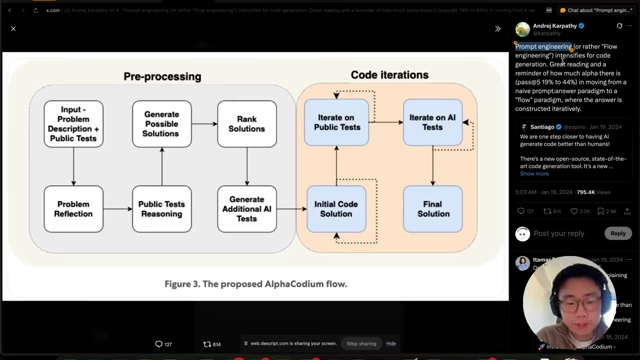Open the 'Chat about Prompt engin...' button
Screen dimensions: 640x360
(596, 10)
